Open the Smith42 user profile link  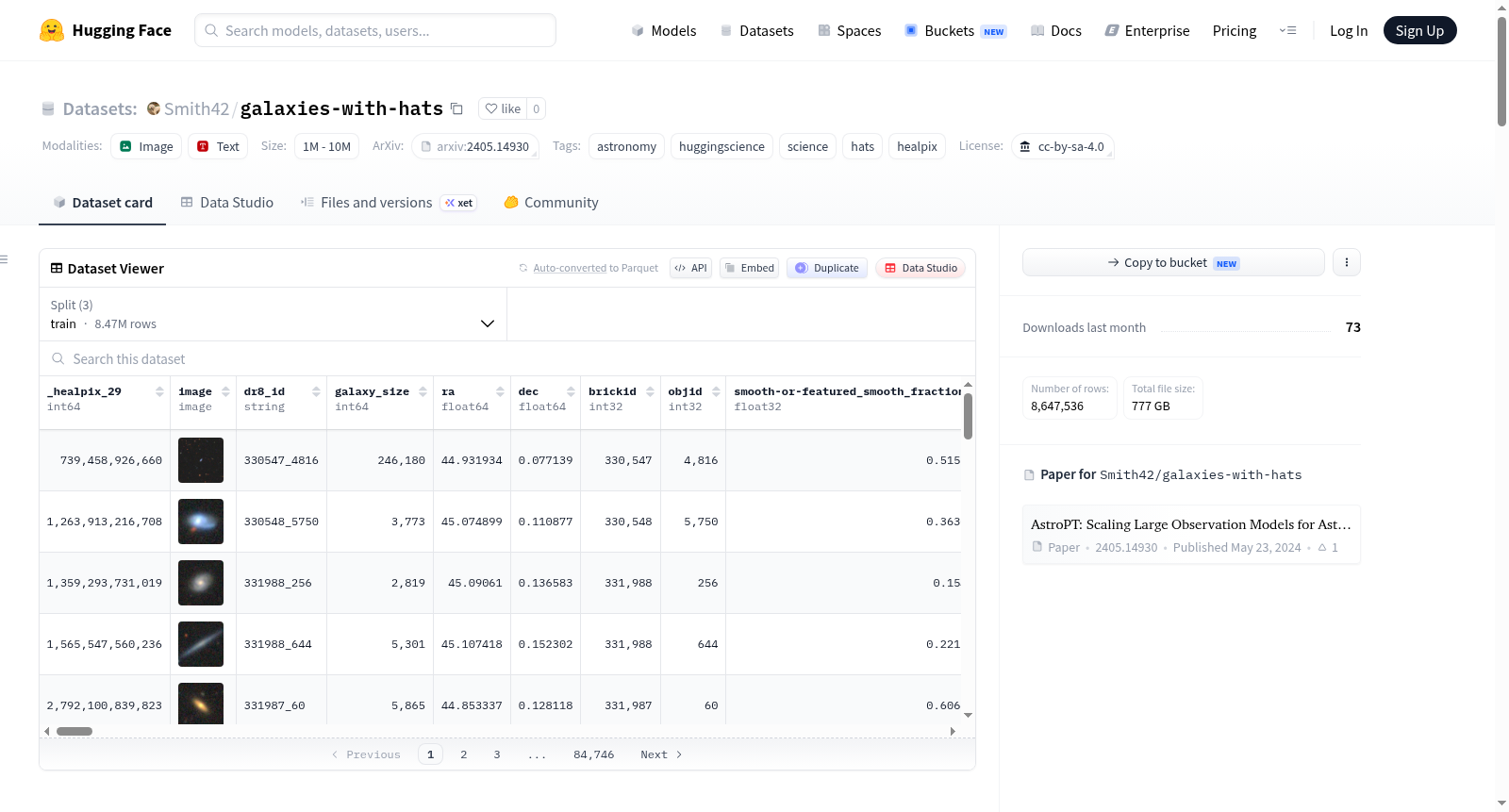pos(196,108)
